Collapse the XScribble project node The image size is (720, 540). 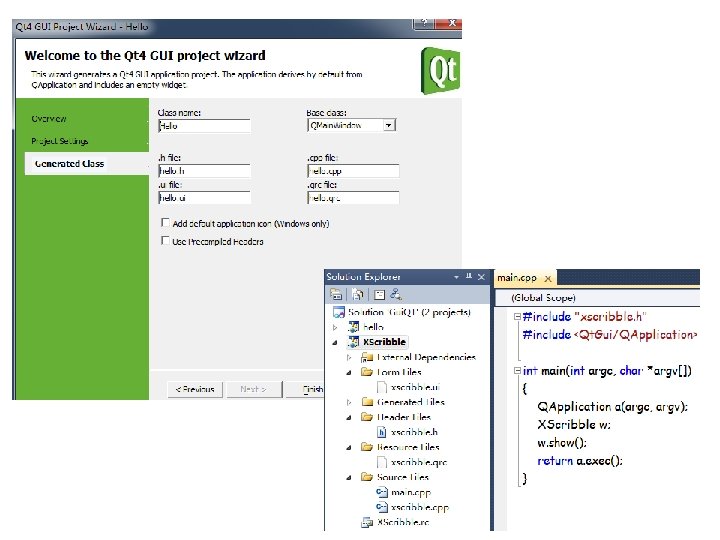(x=335, y=343)
